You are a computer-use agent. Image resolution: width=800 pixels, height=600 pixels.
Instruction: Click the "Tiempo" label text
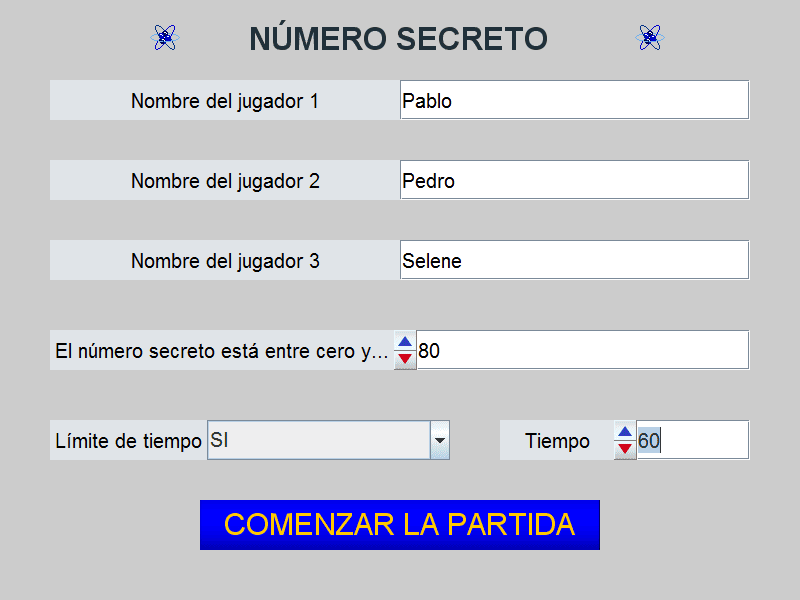(x=557, y=441)
